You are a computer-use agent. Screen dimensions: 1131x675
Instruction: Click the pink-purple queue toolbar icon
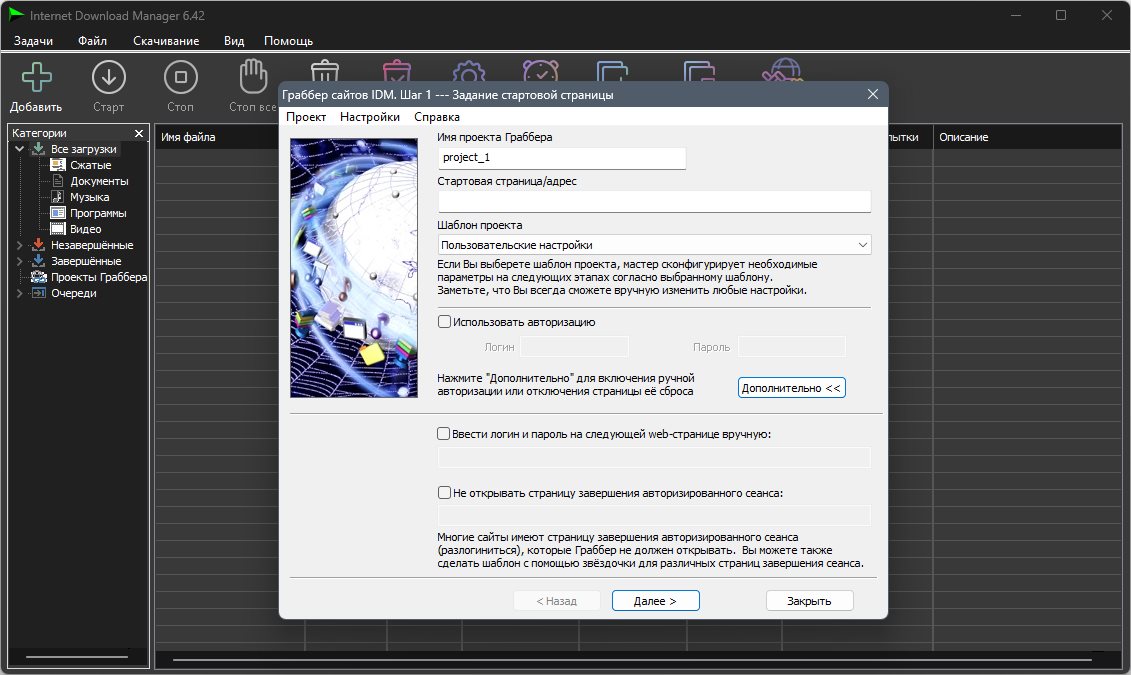pyautogui.click(x=699, y=71)
